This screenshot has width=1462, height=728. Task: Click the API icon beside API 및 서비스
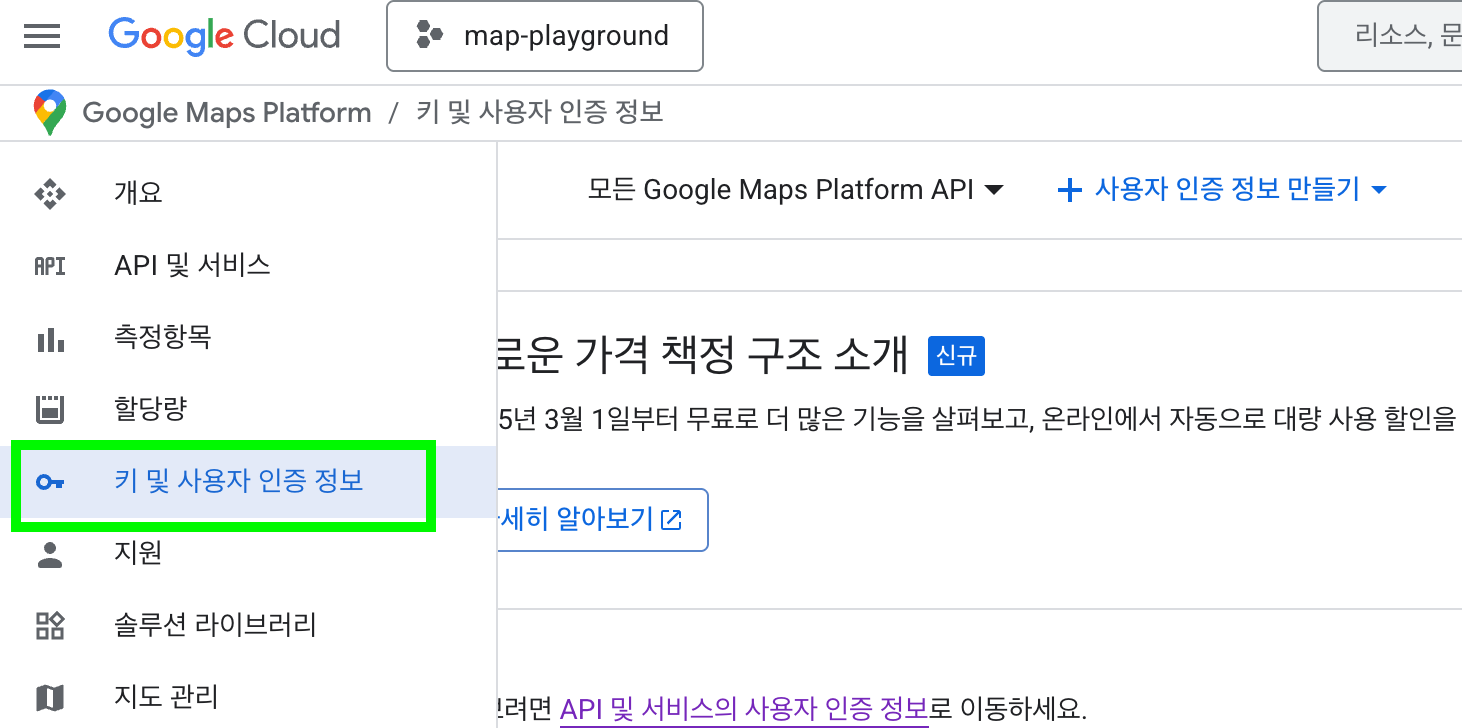(x=50, y=265)
